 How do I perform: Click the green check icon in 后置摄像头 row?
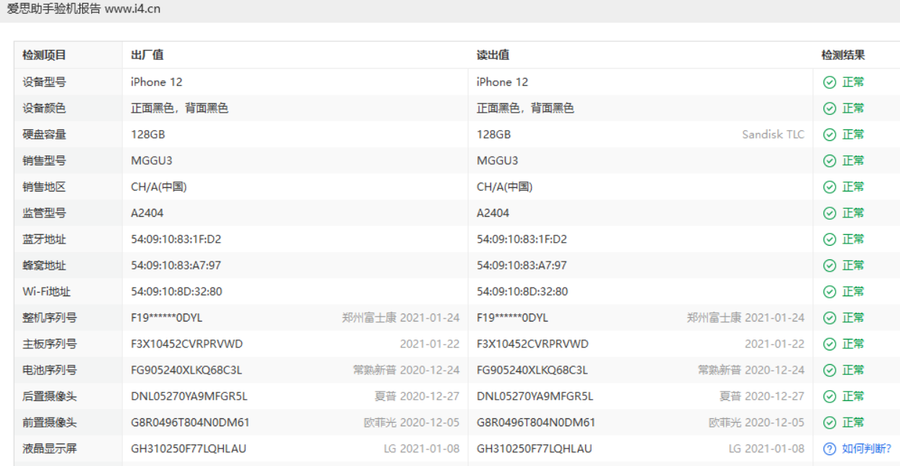point(829,397)
